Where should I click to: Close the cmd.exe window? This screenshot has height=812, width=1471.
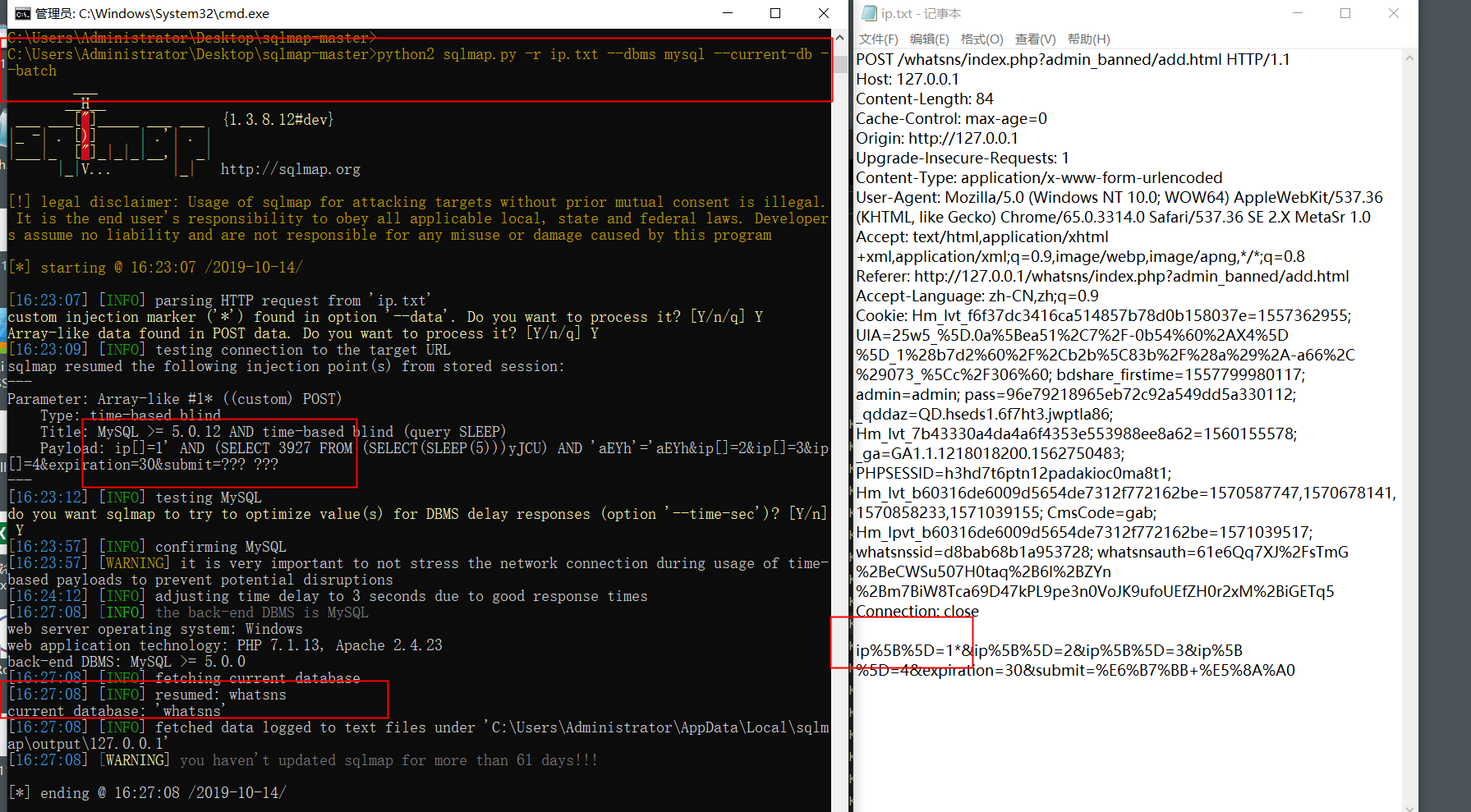pos(824,13)
